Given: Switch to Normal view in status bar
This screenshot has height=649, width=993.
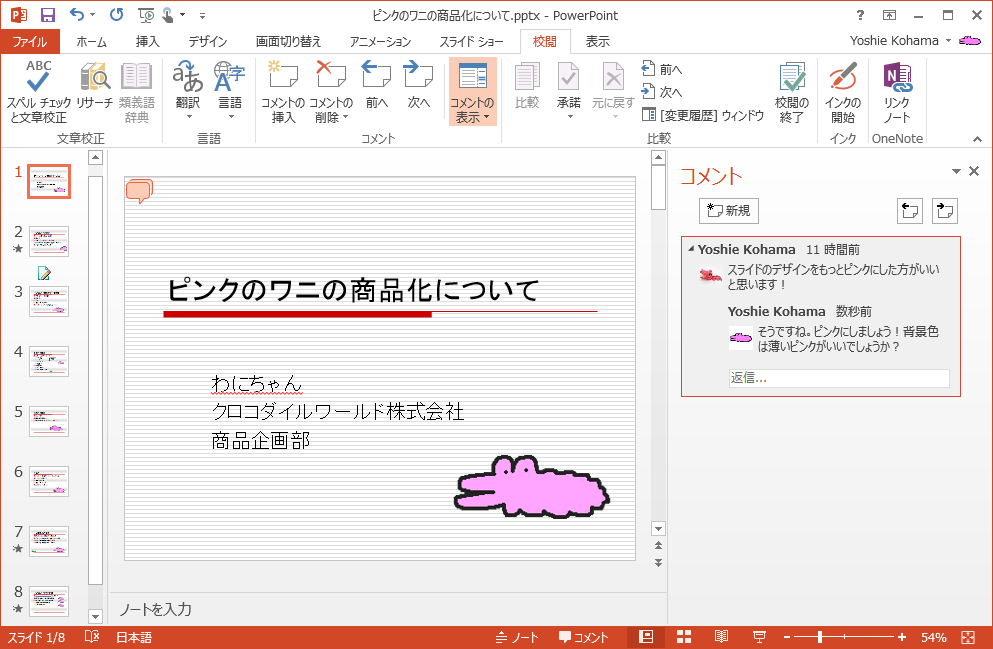Looking at the screenshot, I should (646, 636).
